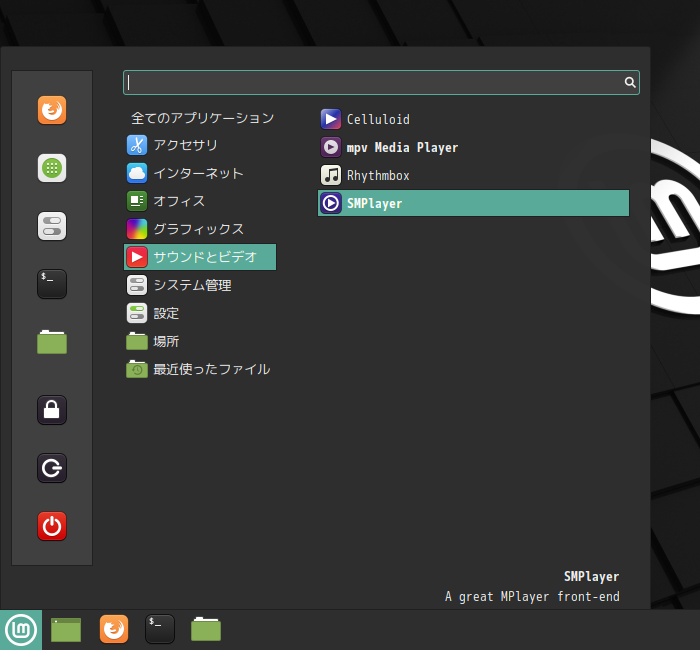Viewport: 700px width, 650px height.
Task: Launch mpv Media Player
Action: coord(473,147)
